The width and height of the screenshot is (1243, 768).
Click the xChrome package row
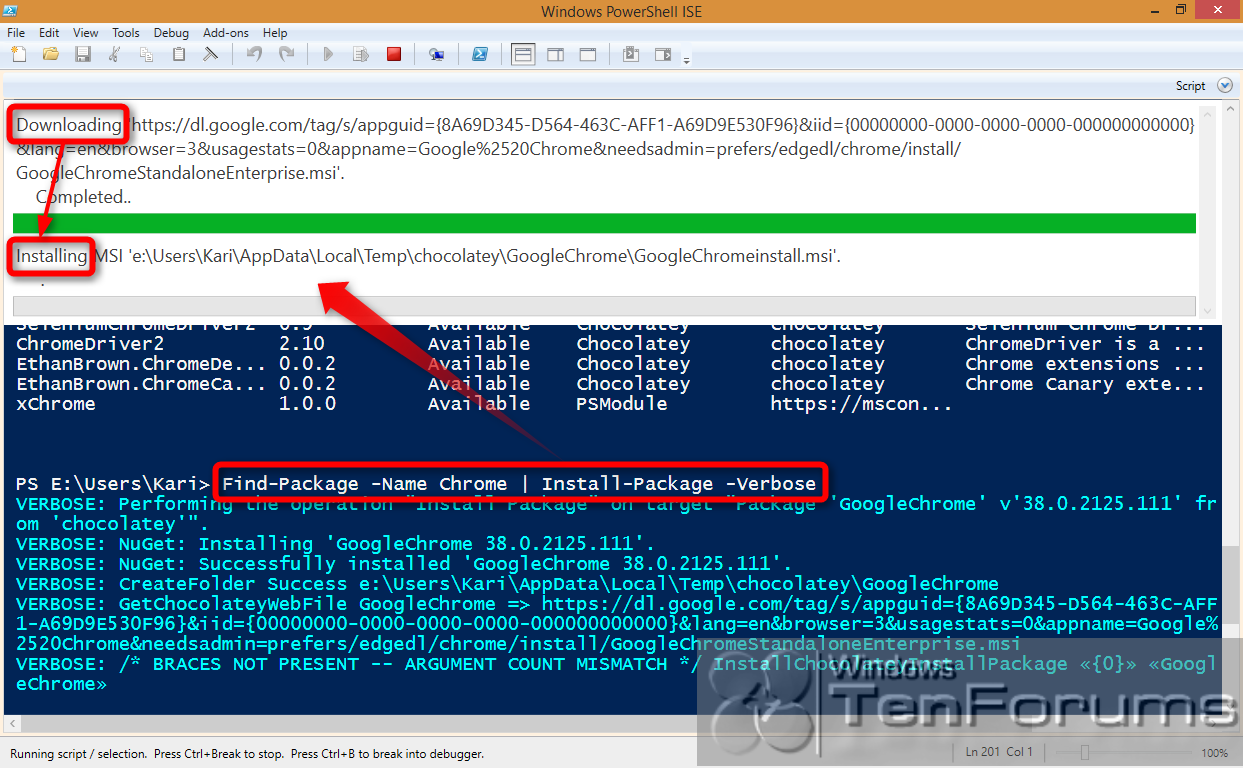pos(484,404)
